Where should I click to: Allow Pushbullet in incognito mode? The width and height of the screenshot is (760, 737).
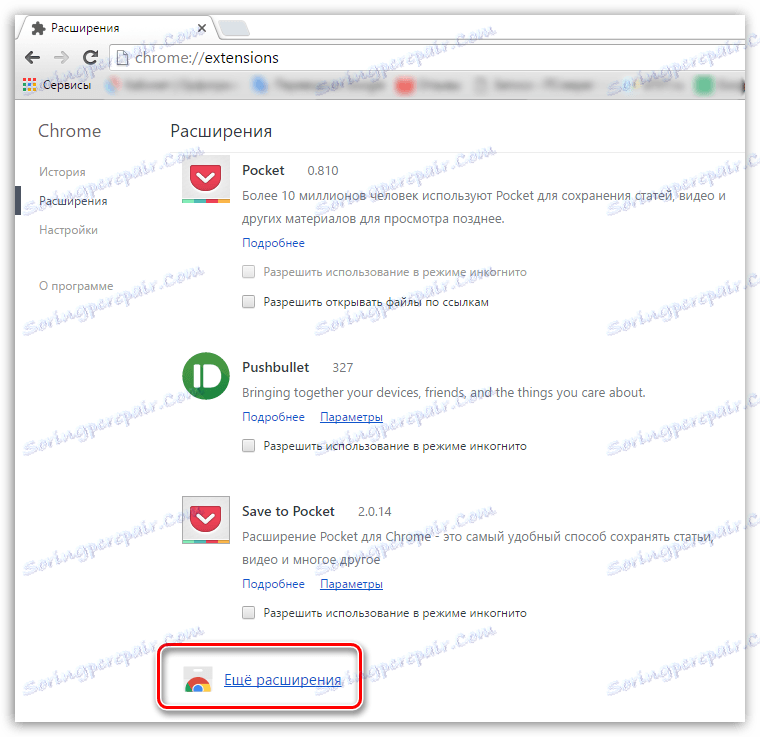249,446
